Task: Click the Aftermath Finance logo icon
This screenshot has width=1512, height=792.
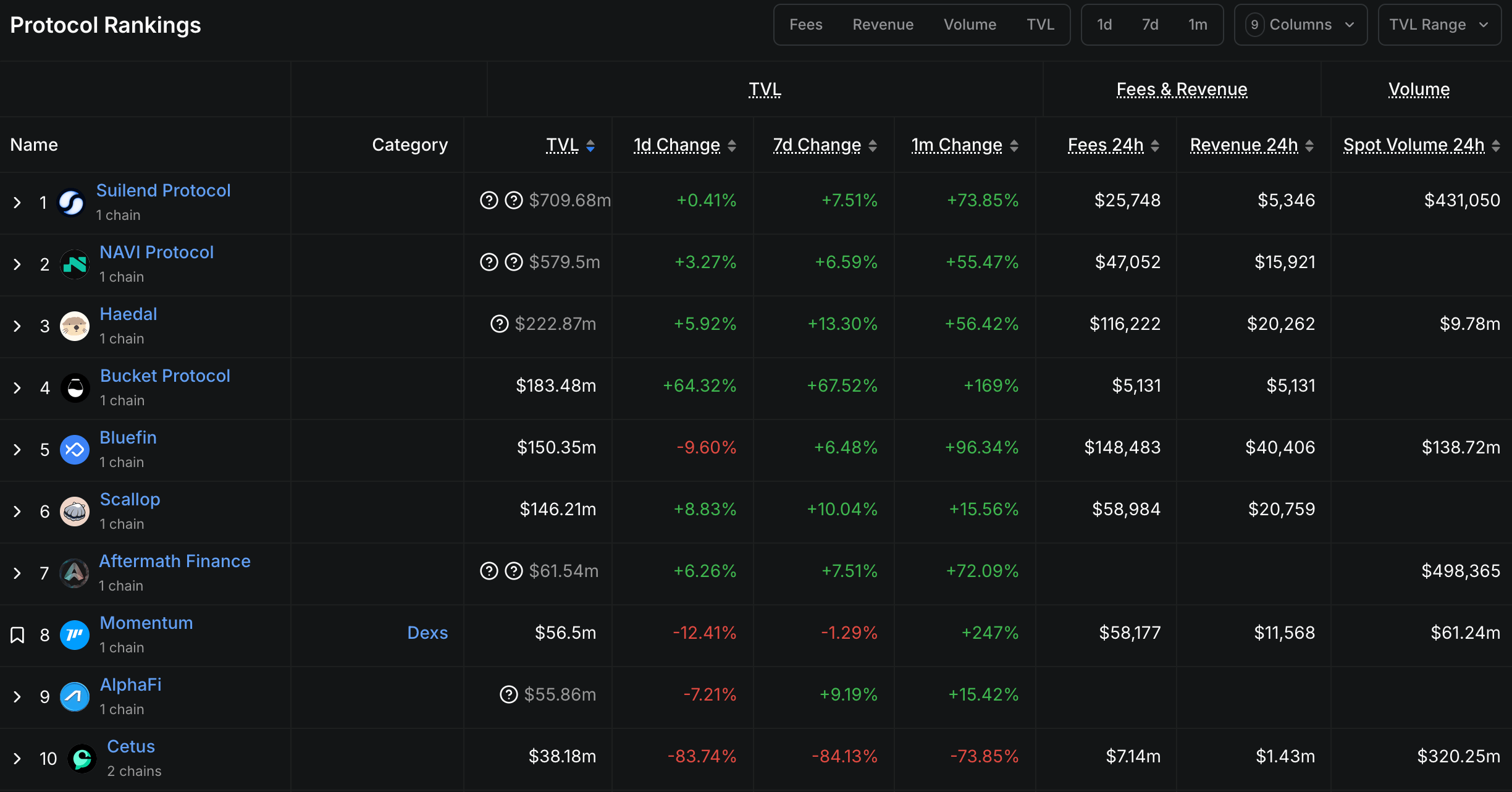Action: 75,573
